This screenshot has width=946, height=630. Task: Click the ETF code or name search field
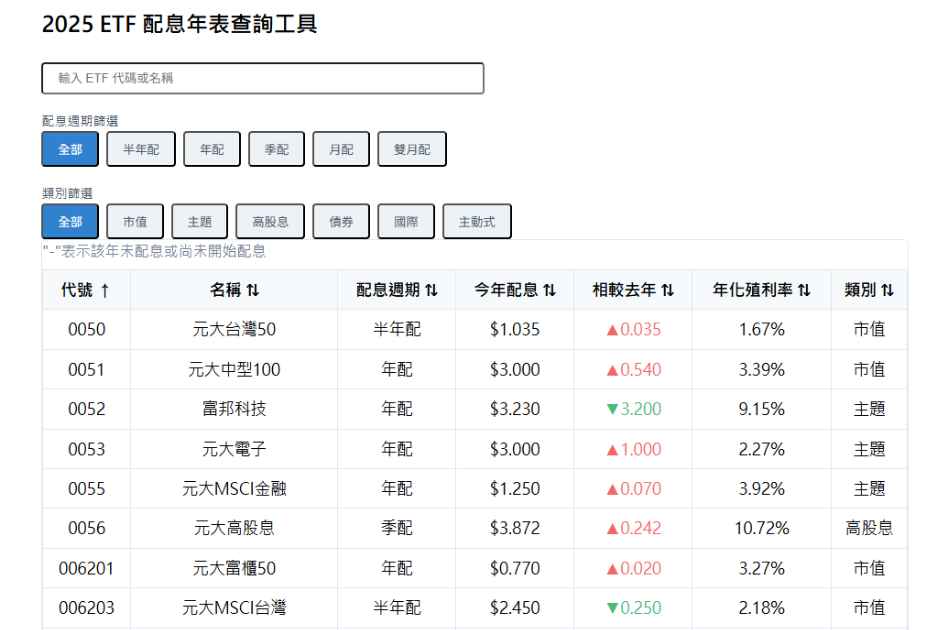click(263, 78)
